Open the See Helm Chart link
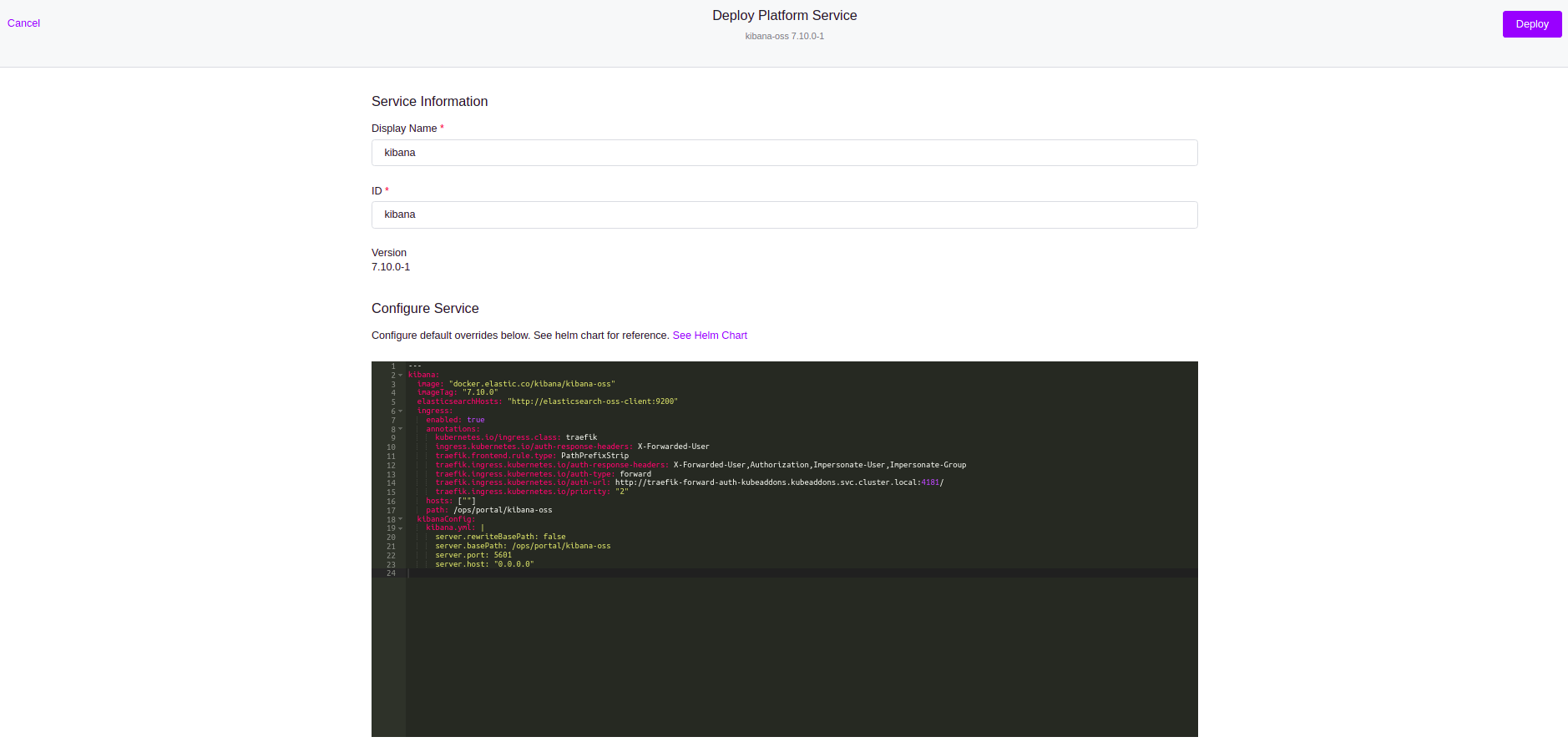 (x=710, y=336)
